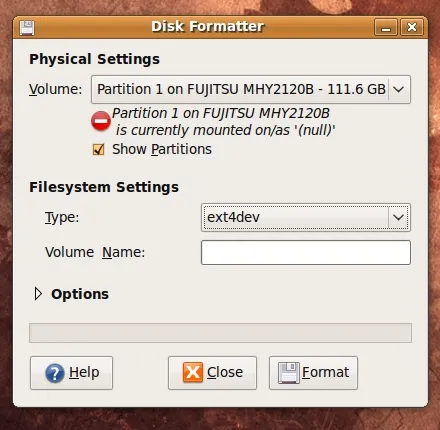Minimize the Disk Formatter window
This screenshot has height=430, width=440.
[386, 27]
